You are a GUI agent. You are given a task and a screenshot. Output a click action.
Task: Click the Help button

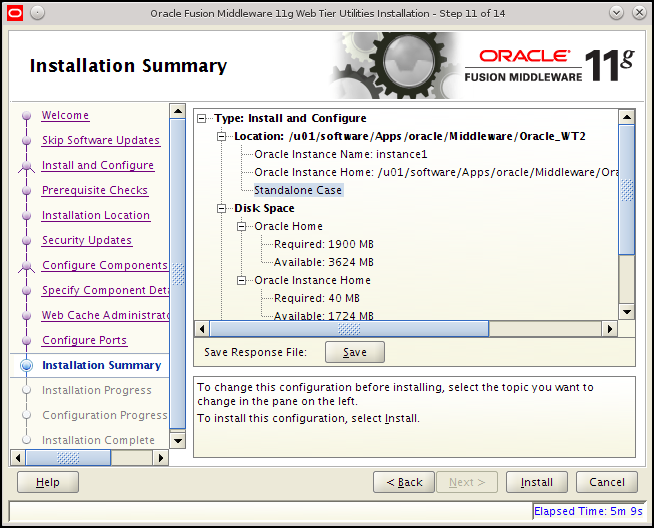tap(48, 482)
